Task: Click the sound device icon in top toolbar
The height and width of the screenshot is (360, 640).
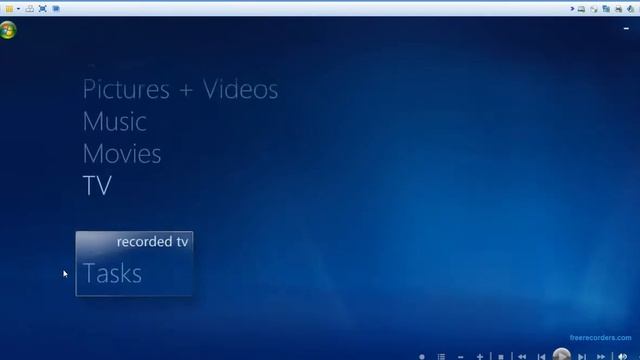Action: click(631, 9)
